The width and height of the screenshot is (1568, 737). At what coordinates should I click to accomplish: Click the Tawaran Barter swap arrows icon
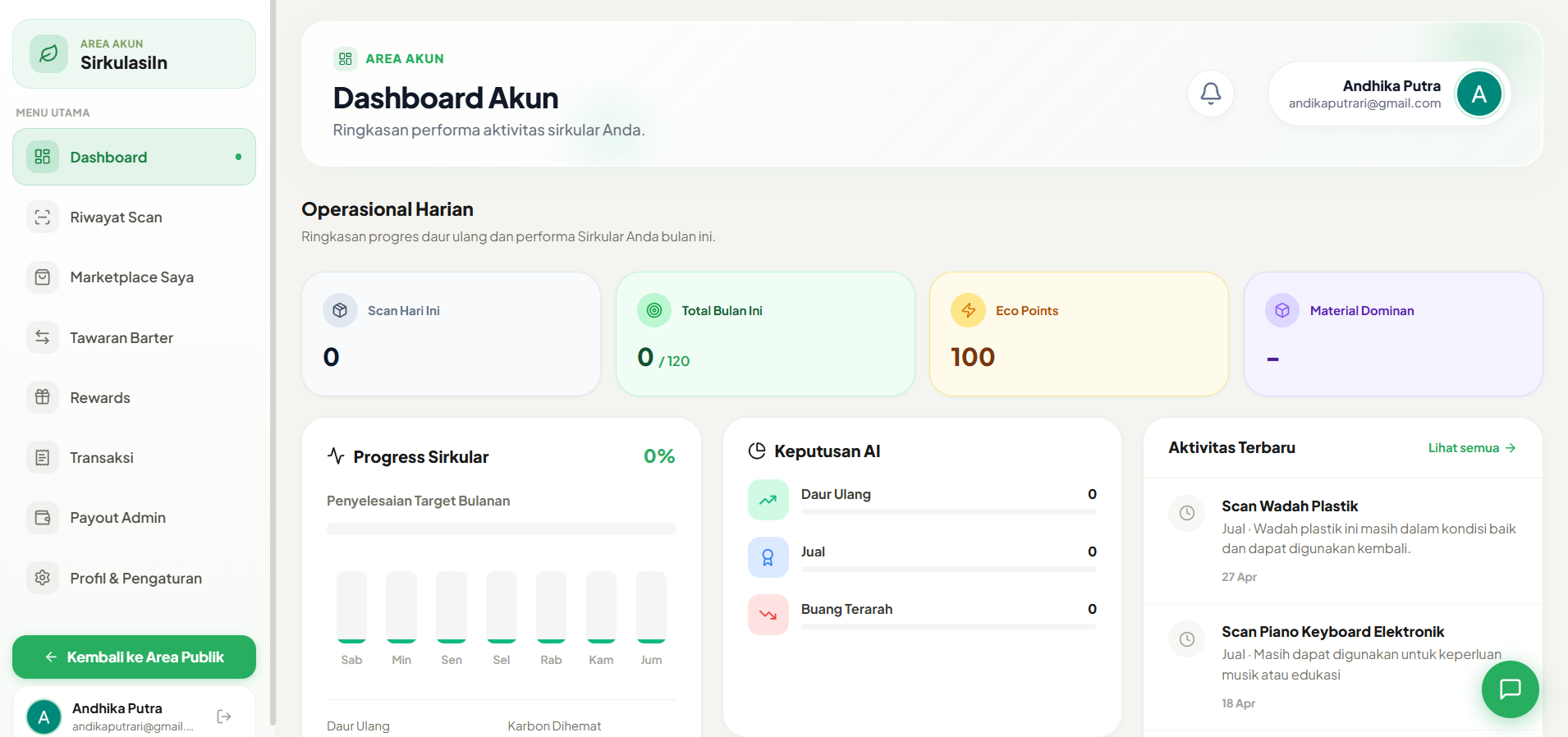(43, 337)
